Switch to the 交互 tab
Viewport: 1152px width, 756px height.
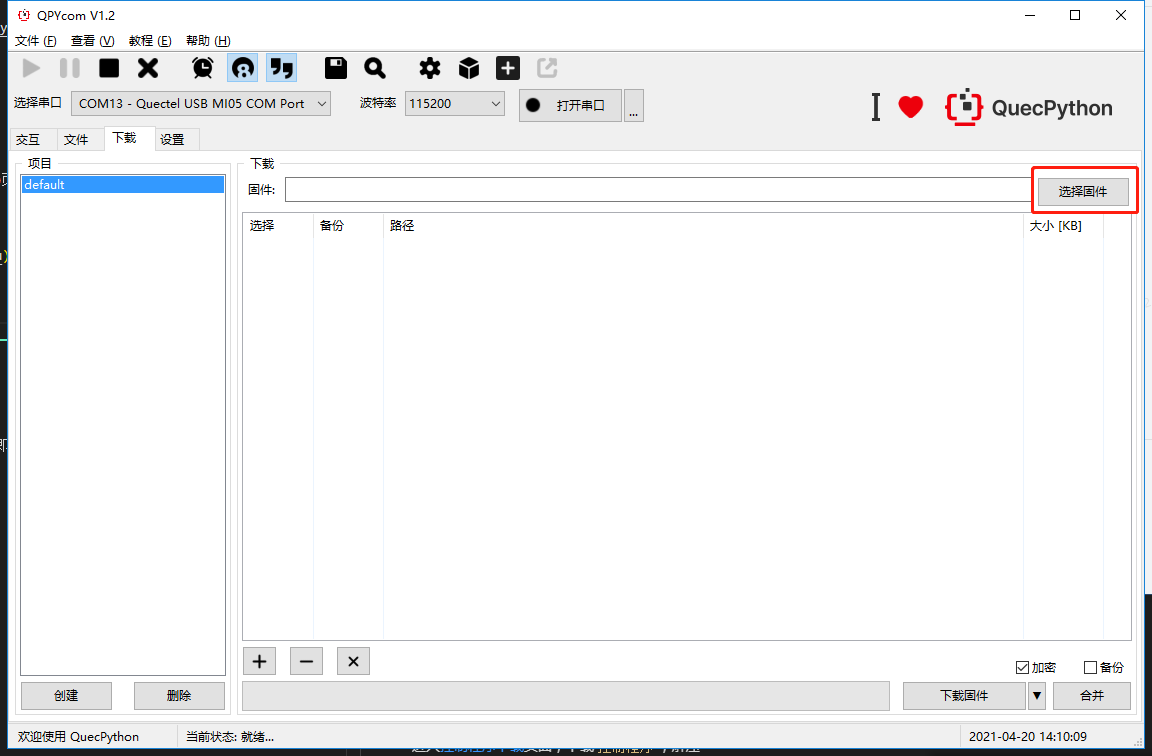tap(28, 140)
